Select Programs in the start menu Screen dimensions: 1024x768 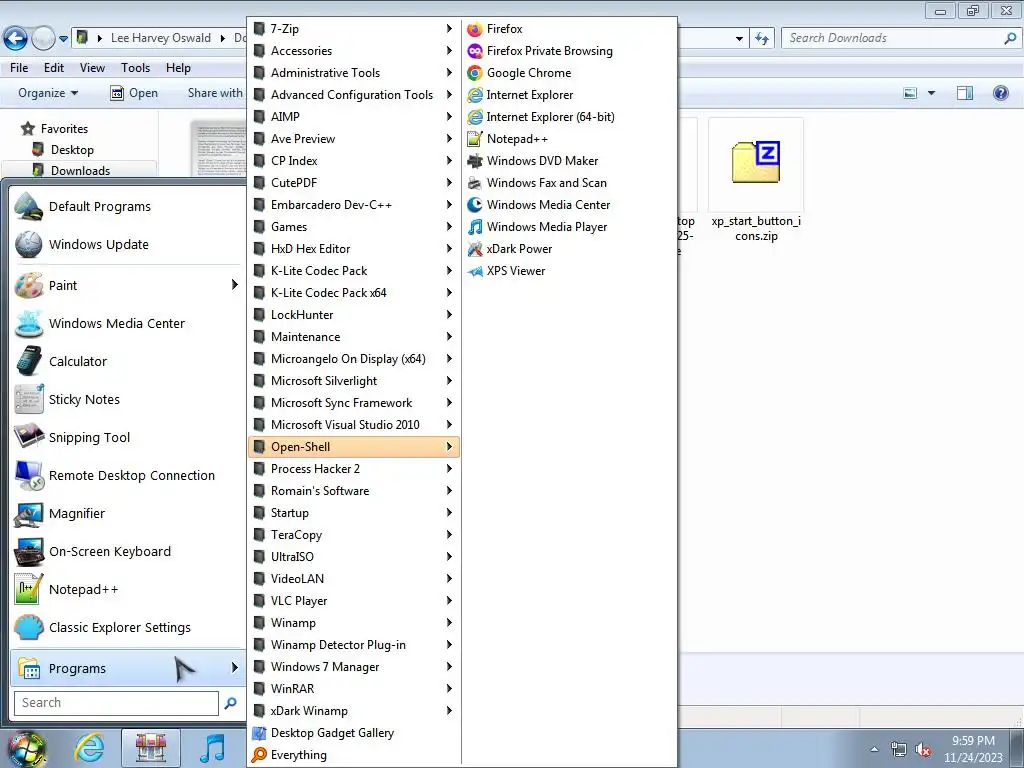pyautogui.click(x=127, y=668)
